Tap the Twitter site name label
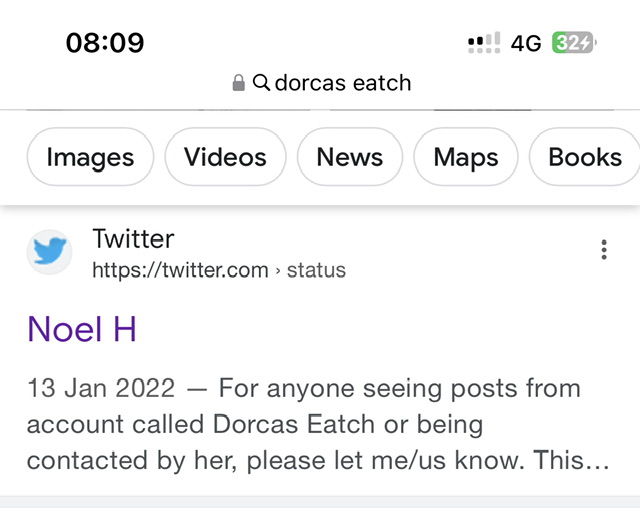Image resolution: width=640 pixels, height=508 pixels. 133,239
